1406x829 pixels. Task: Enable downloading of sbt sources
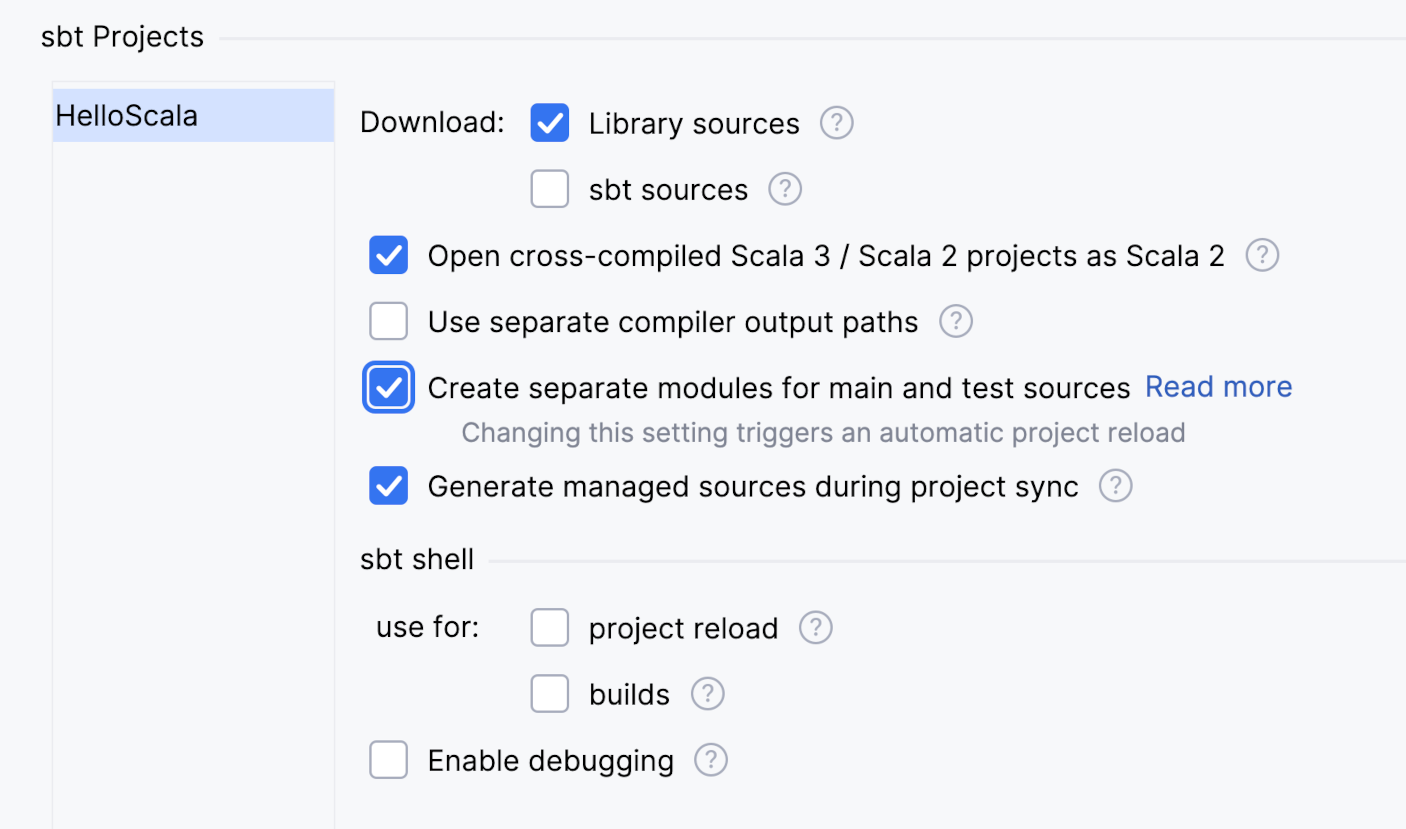tap(550, 189)
